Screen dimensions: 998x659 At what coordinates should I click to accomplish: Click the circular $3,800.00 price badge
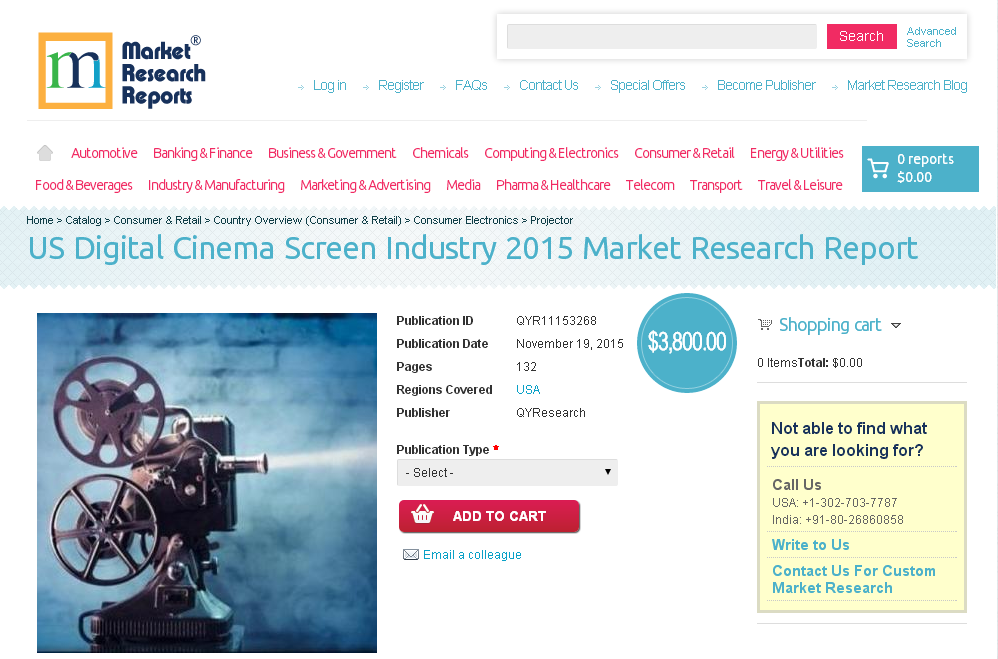tap(687, 342)
